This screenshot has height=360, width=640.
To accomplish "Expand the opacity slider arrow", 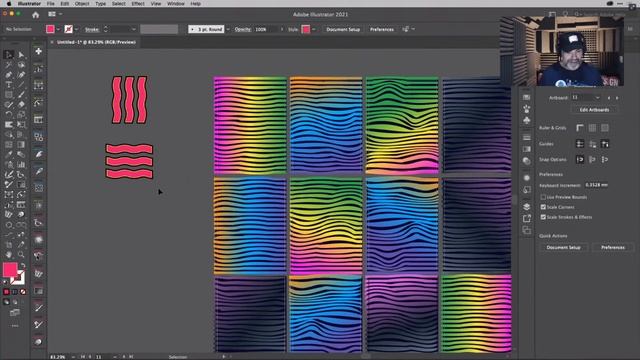I will [282, 29].
